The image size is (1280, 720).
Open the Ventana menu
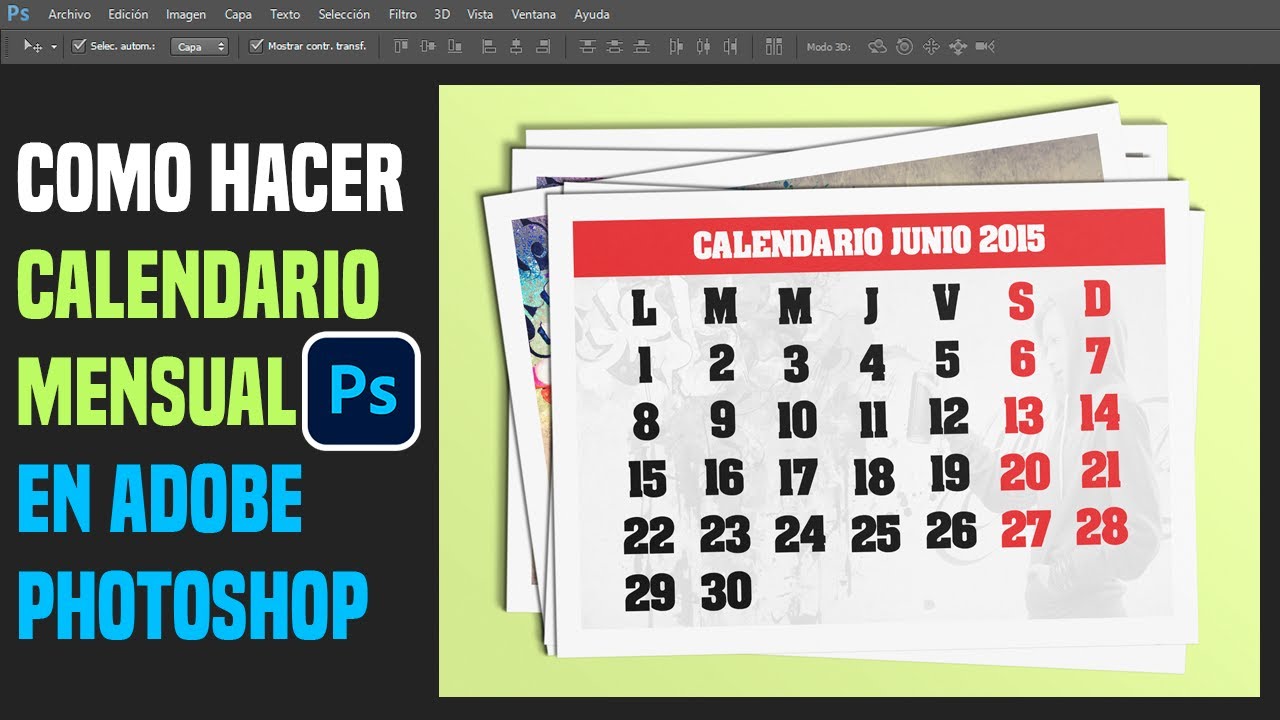[534, 14]
